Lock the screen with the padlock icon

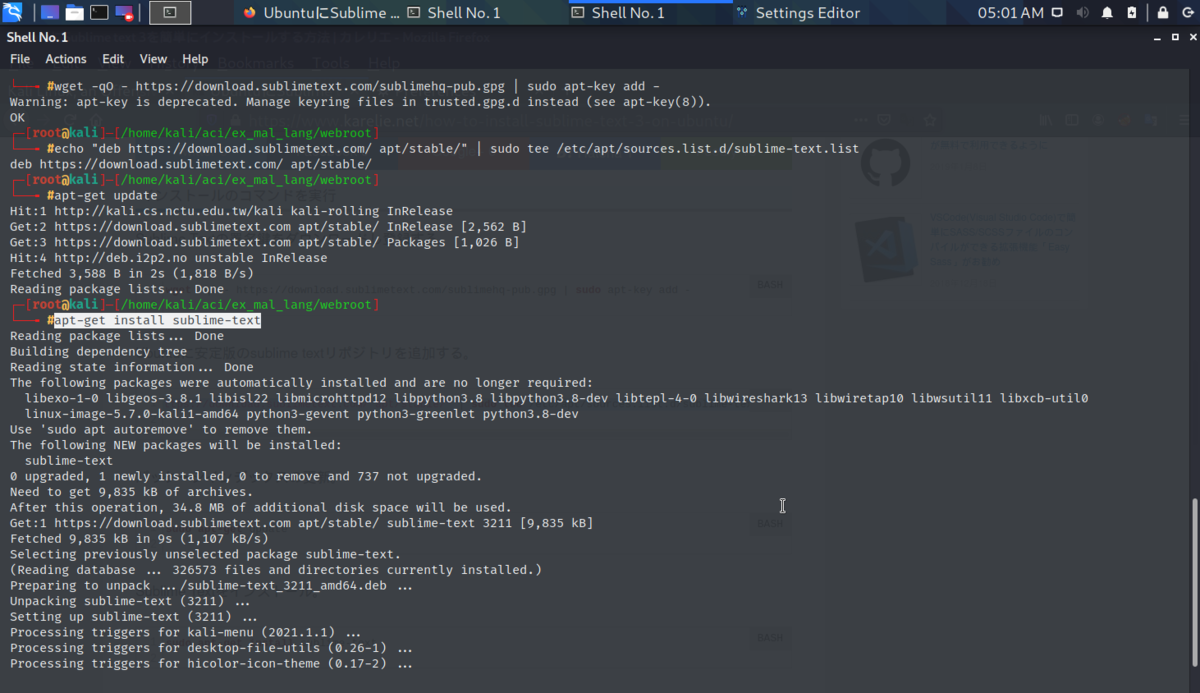point(1163,13)
